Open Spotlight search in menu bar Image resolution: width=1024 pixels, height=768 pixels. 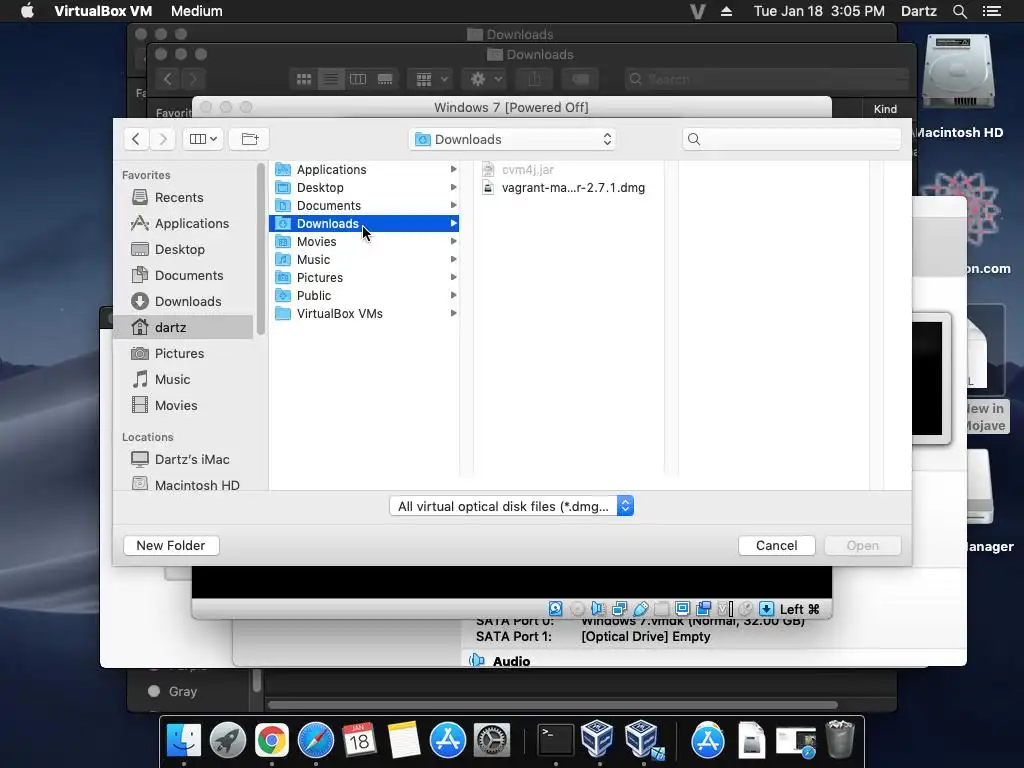coord(959,11)
